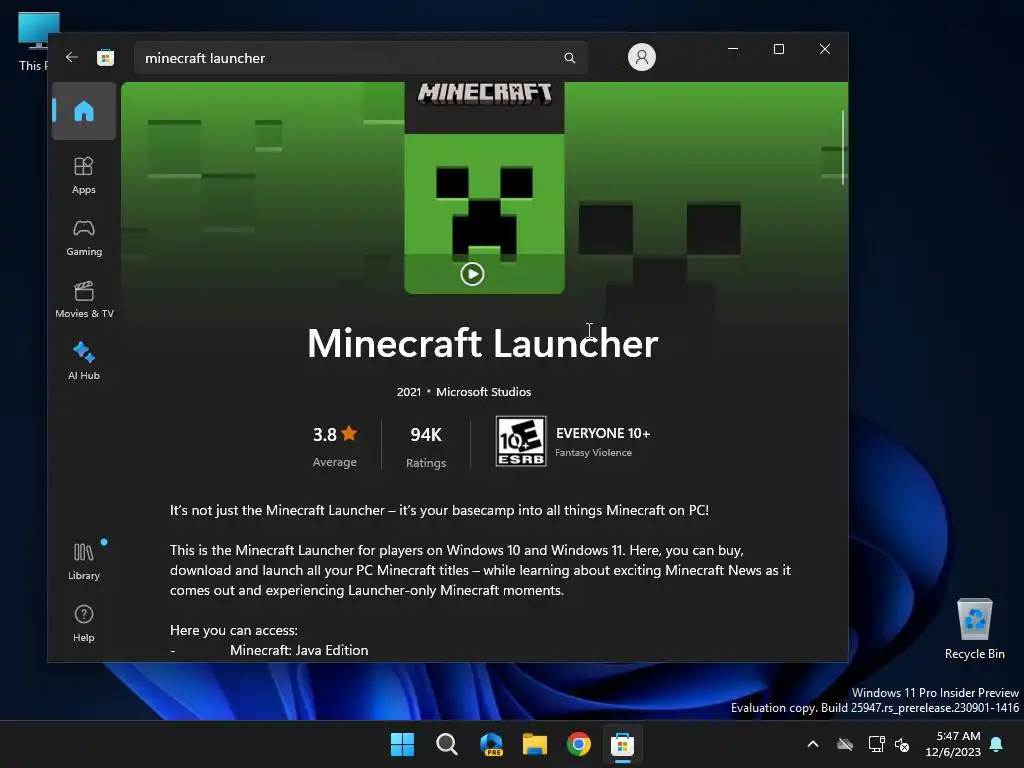The width and height of the screenshot is (1024, 768).
Task: Click the Store page vertical scrollbar
Action: (843, 148)
